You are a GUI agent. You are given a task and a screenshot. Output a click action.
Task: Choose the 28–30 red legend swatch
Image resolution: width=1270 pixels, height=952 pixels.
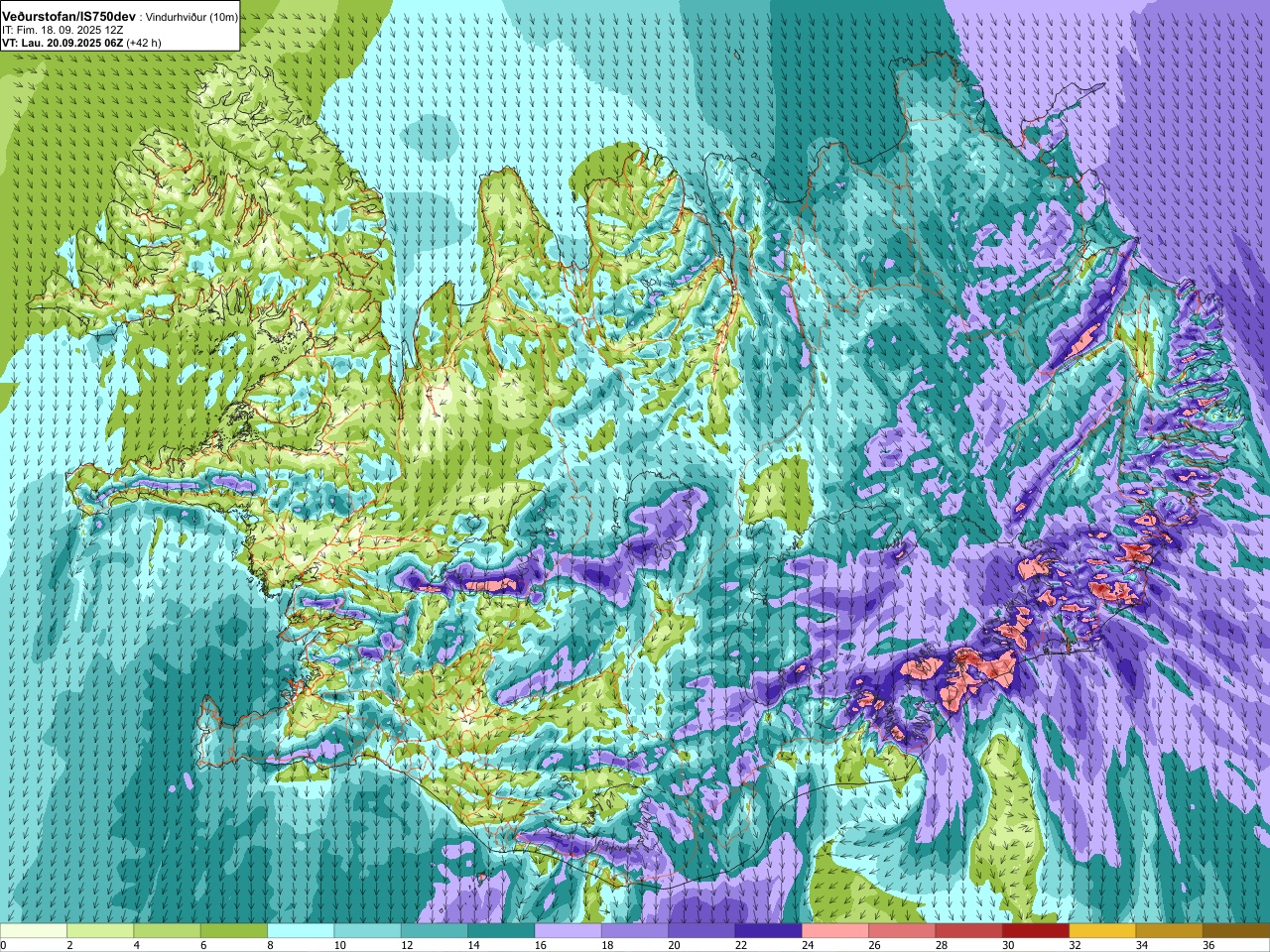point(968,931)
